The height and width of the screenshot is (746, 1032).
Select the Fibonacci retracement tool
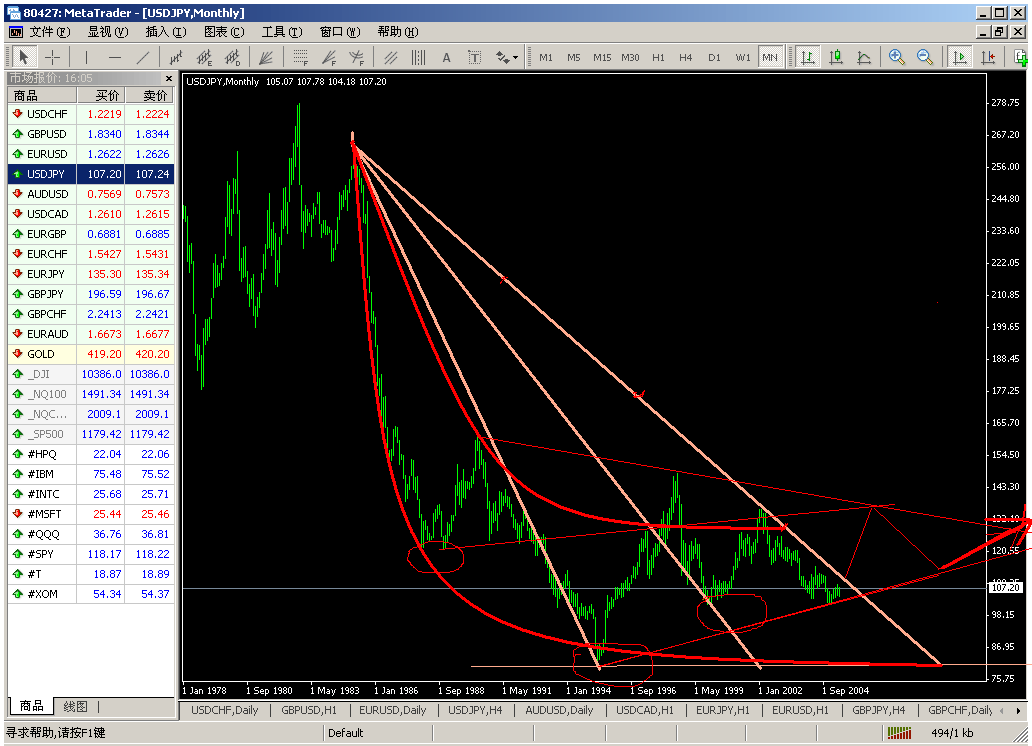coord(302,57)
